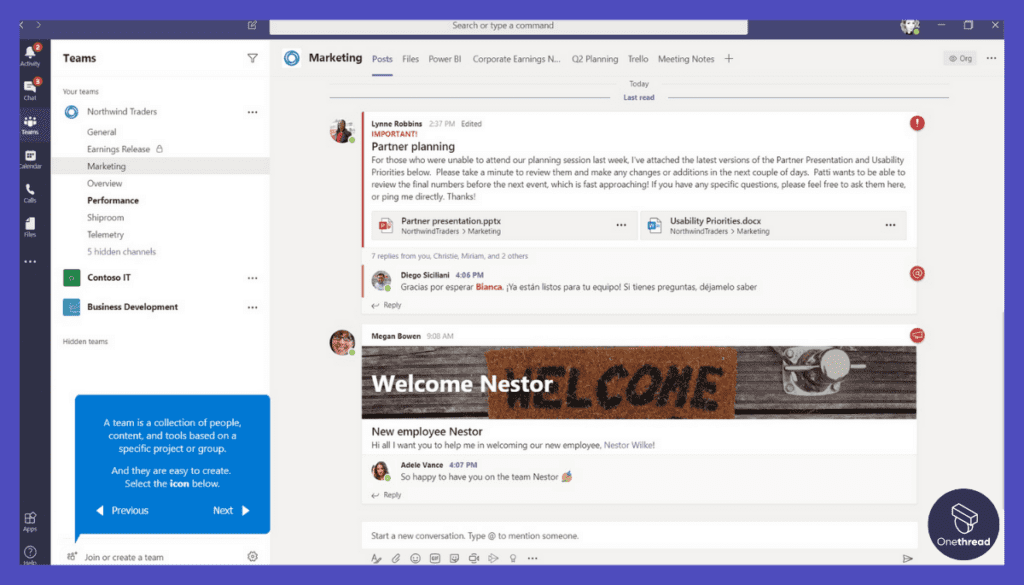The height and width of the screenshot is (585, 1024).
Task: Open Chat from the left rail
Action: coord(30,89)
